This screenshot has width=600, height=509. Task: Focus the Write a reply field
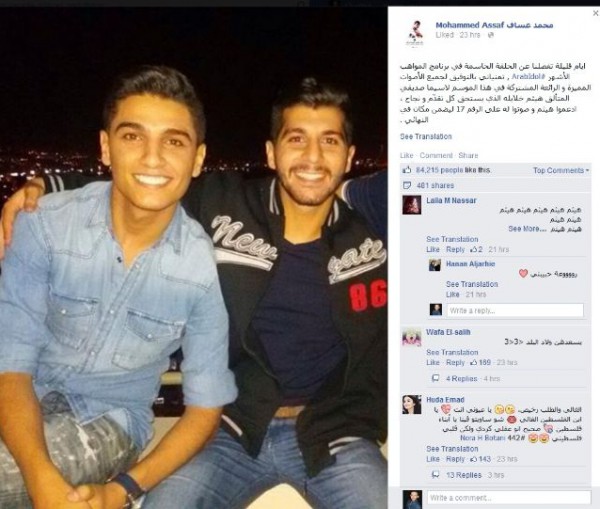pyautogui.click(x=515, y=310)
